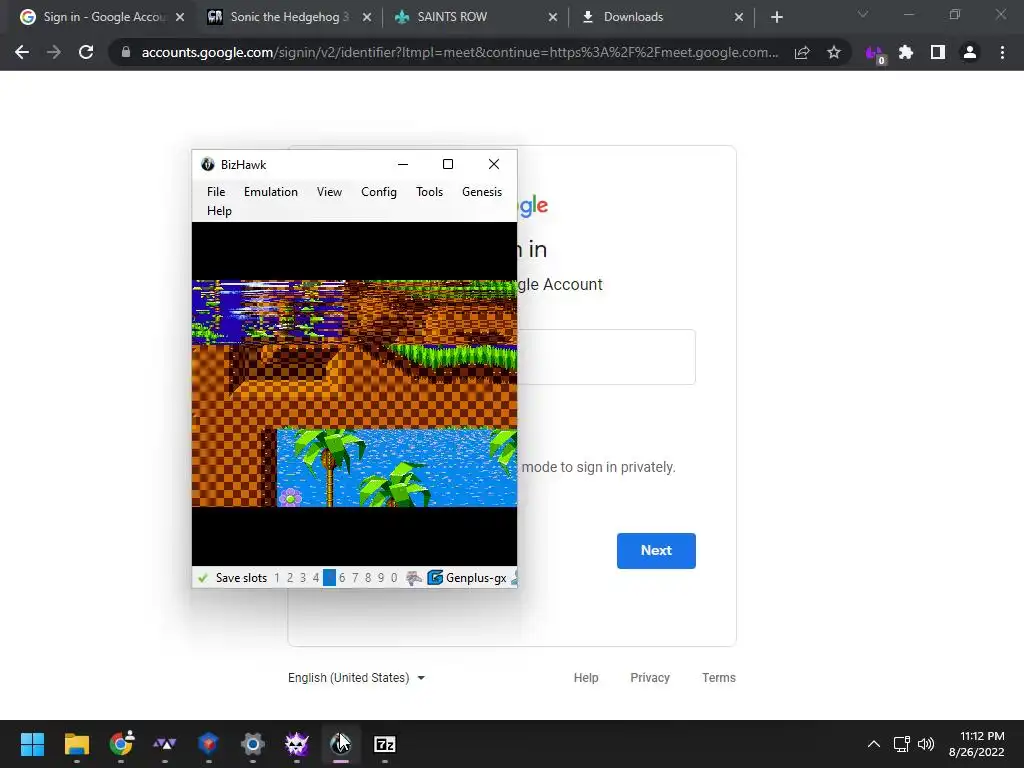
Task: Open Chrome Extensions puzzle menu
Action: click(906, 52)
